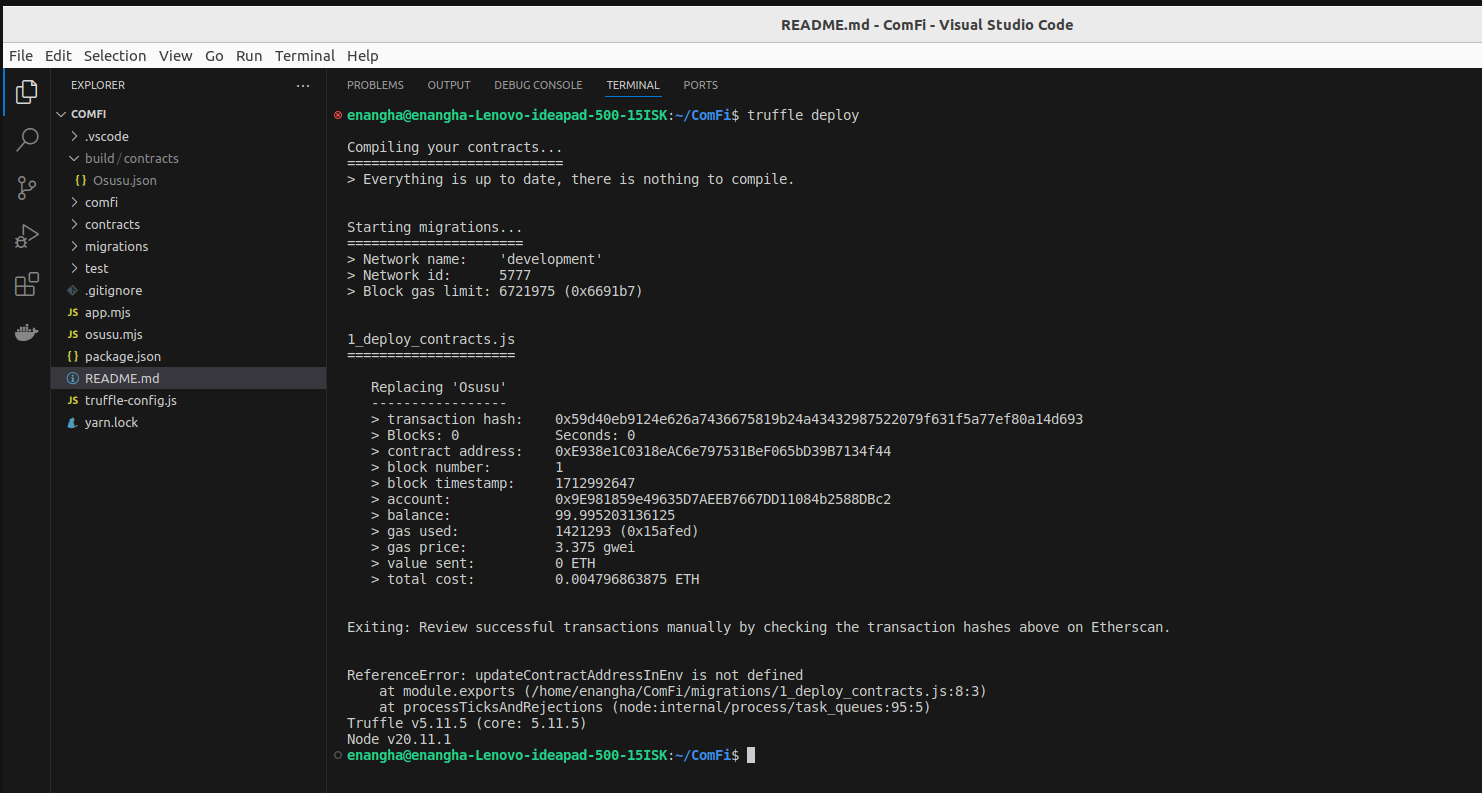Open the Selection menu
The width and height of the screenshot is (1482, 793).
(x=115, y=56)
